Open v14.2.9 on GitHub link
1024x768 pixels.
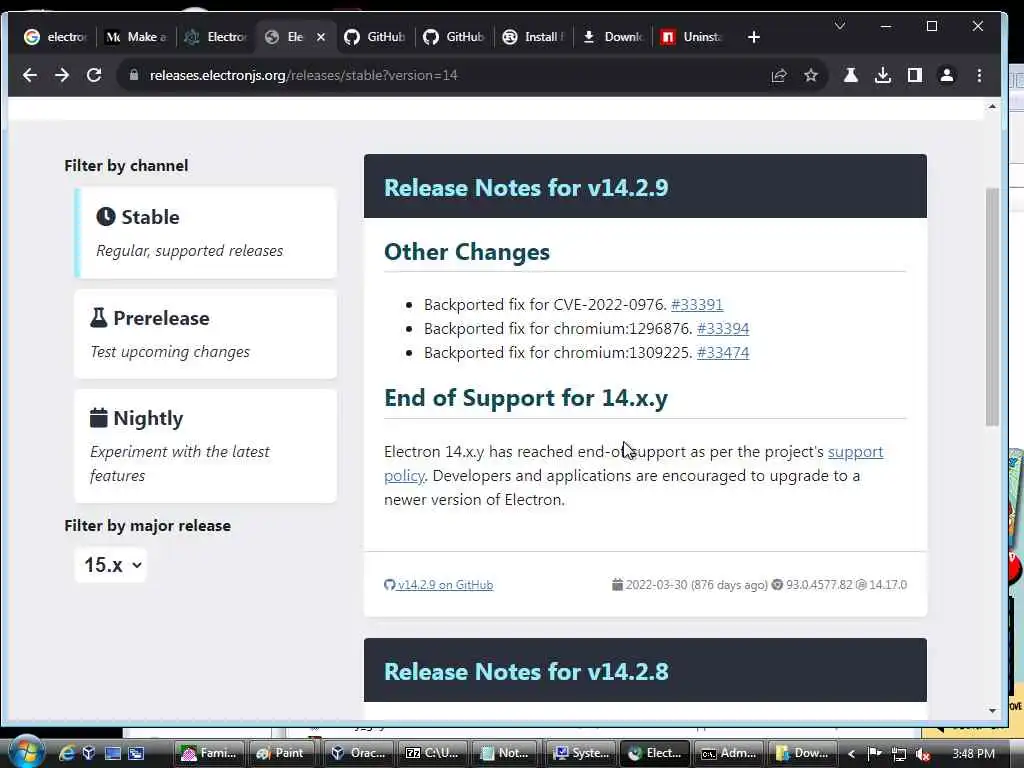[439, 584]
